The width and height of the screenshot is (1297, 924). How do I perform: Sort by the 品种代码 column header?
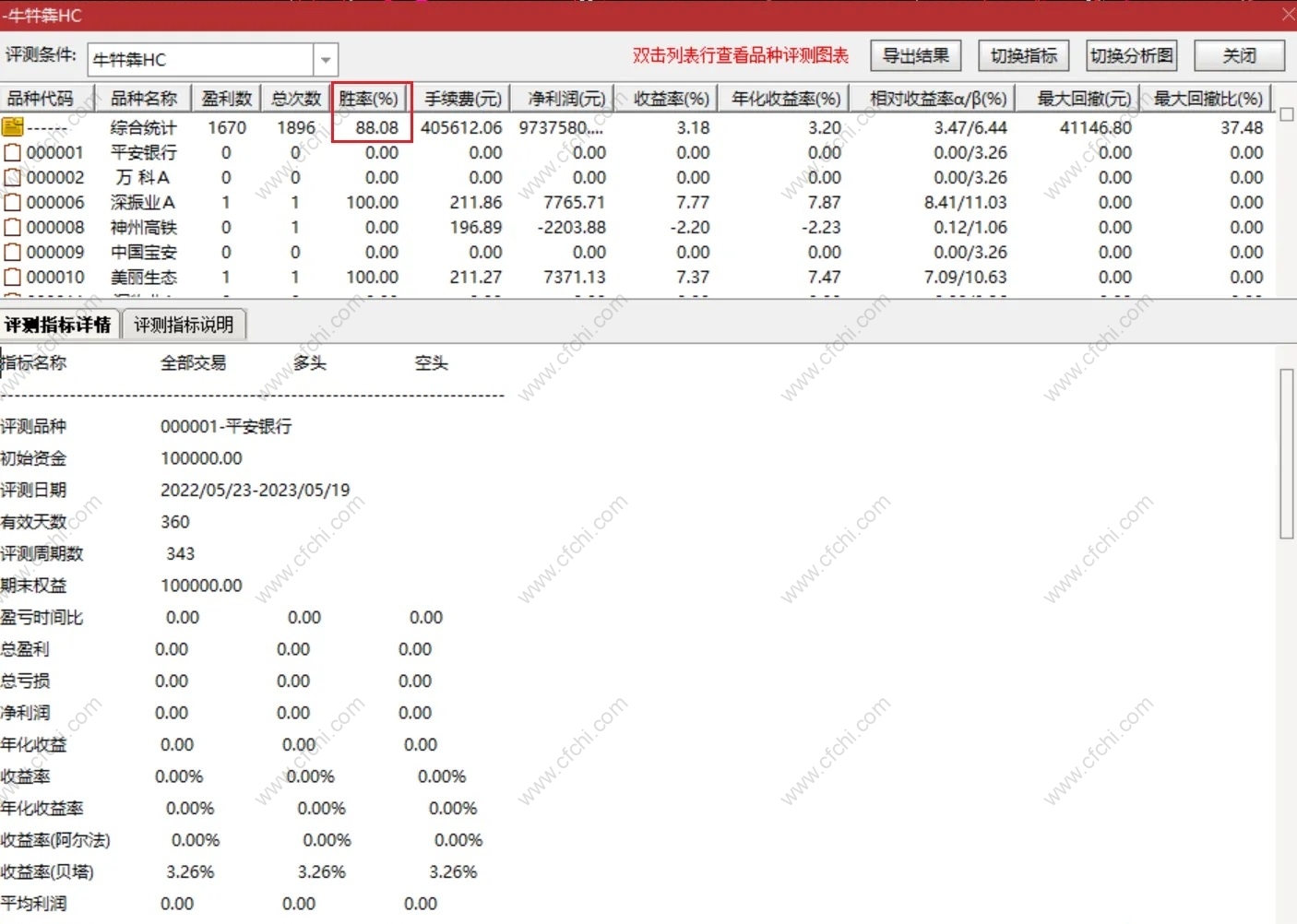coord(49,99)
